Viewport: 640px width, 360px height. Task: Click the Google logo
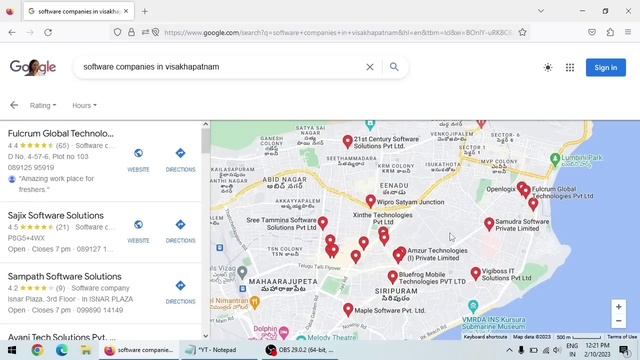tap(33, 67)
